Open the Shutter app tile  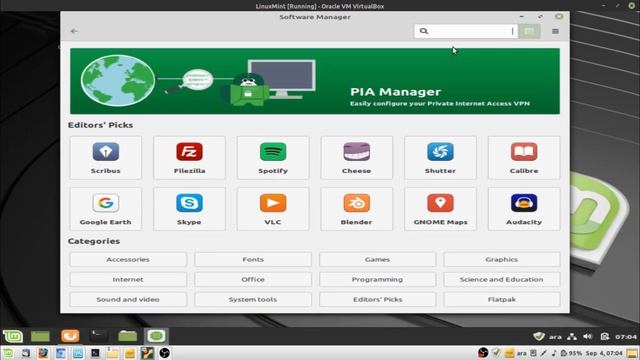[x=440, y=158]
